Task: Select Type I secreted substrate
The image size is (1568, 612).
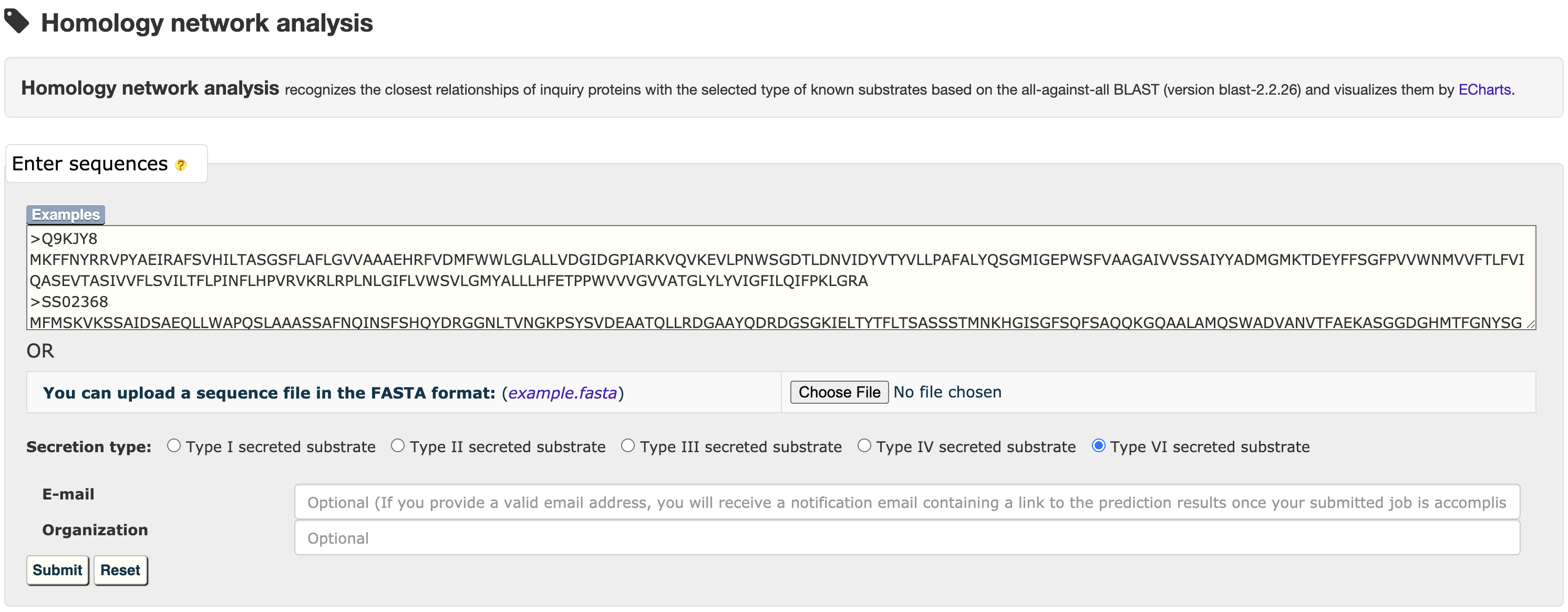Action: pos(174,446)
